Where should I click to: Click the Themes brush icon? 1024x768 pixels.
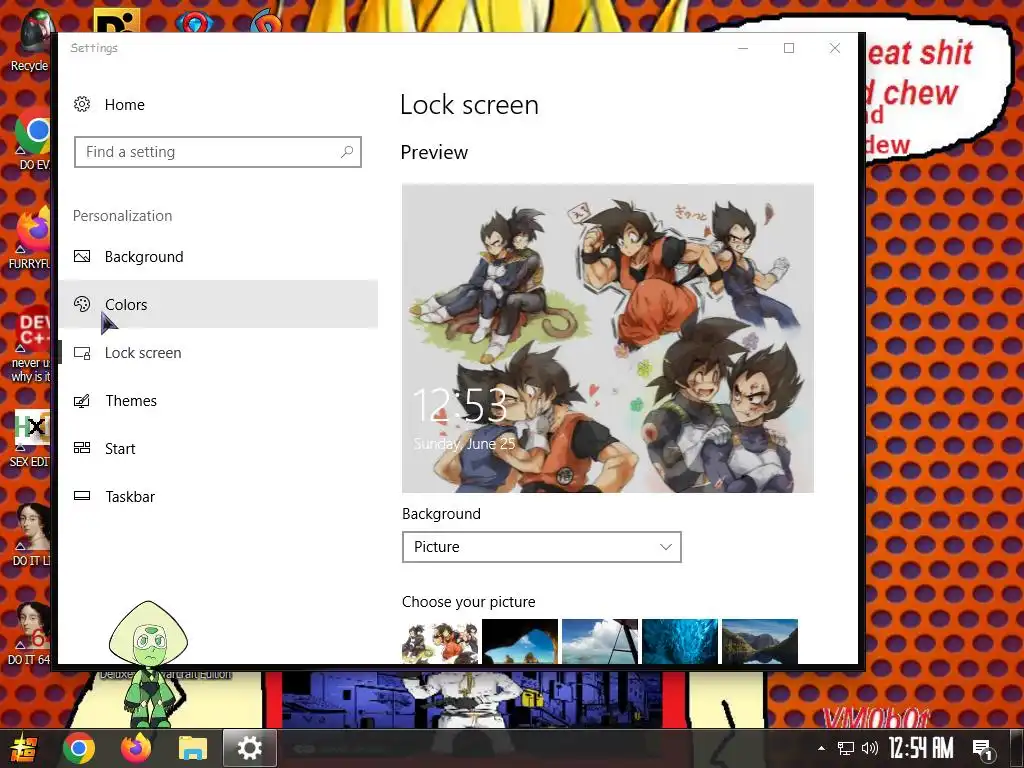[82, 400]
